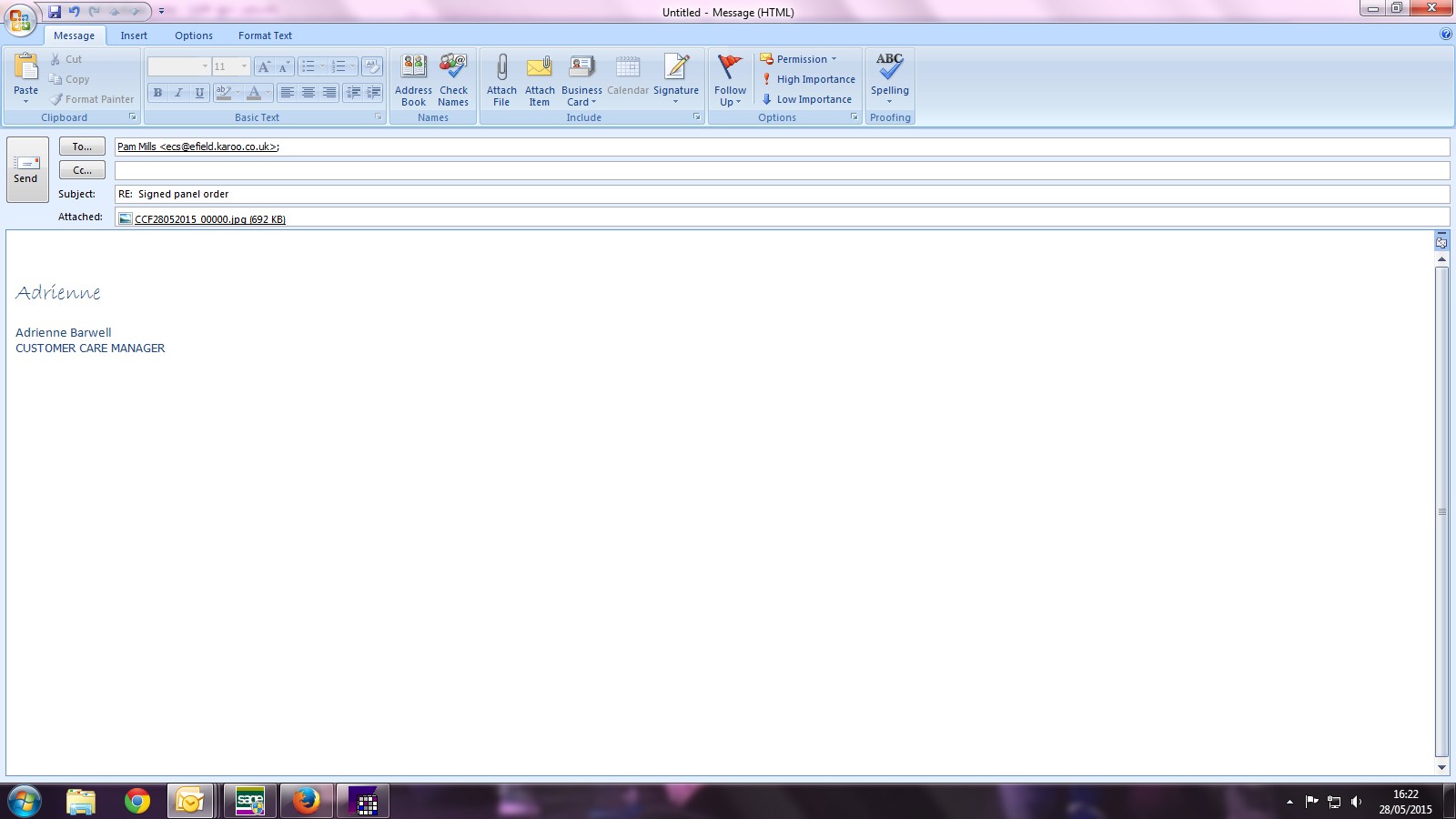The height and width of the screenshot is (819, 1456).
Task: Switch to the Insert tab
Action: [x=134, y=35]
